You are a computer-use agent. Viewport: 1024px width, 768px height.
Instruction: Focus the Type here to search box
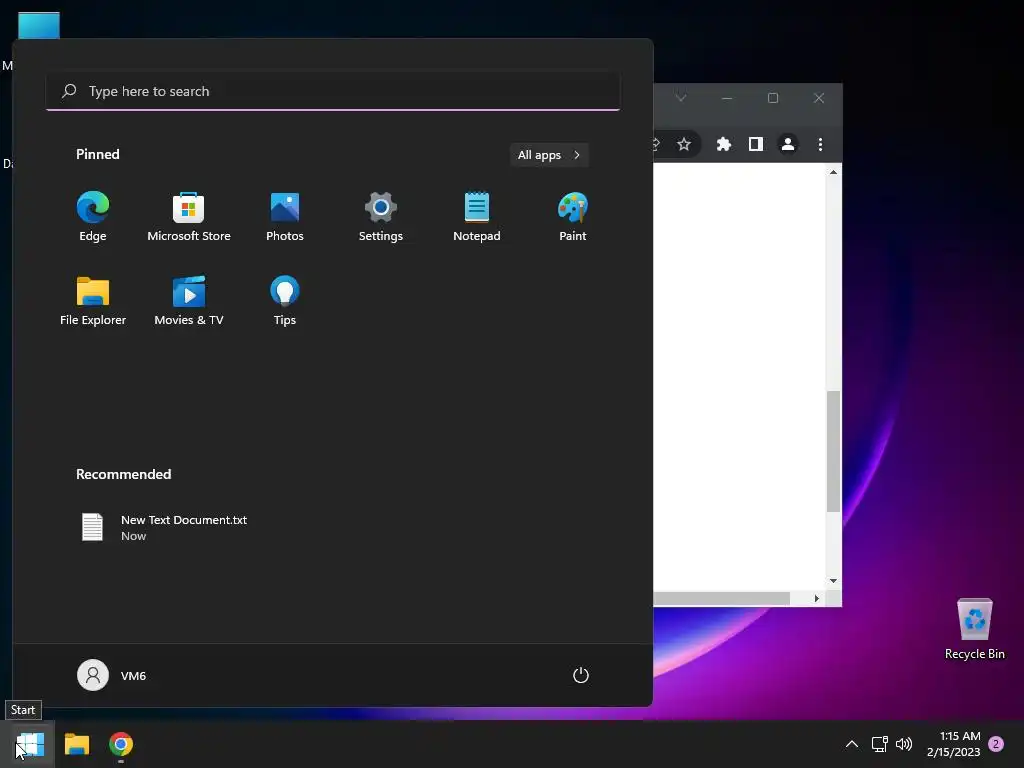[x=333, y=91]
